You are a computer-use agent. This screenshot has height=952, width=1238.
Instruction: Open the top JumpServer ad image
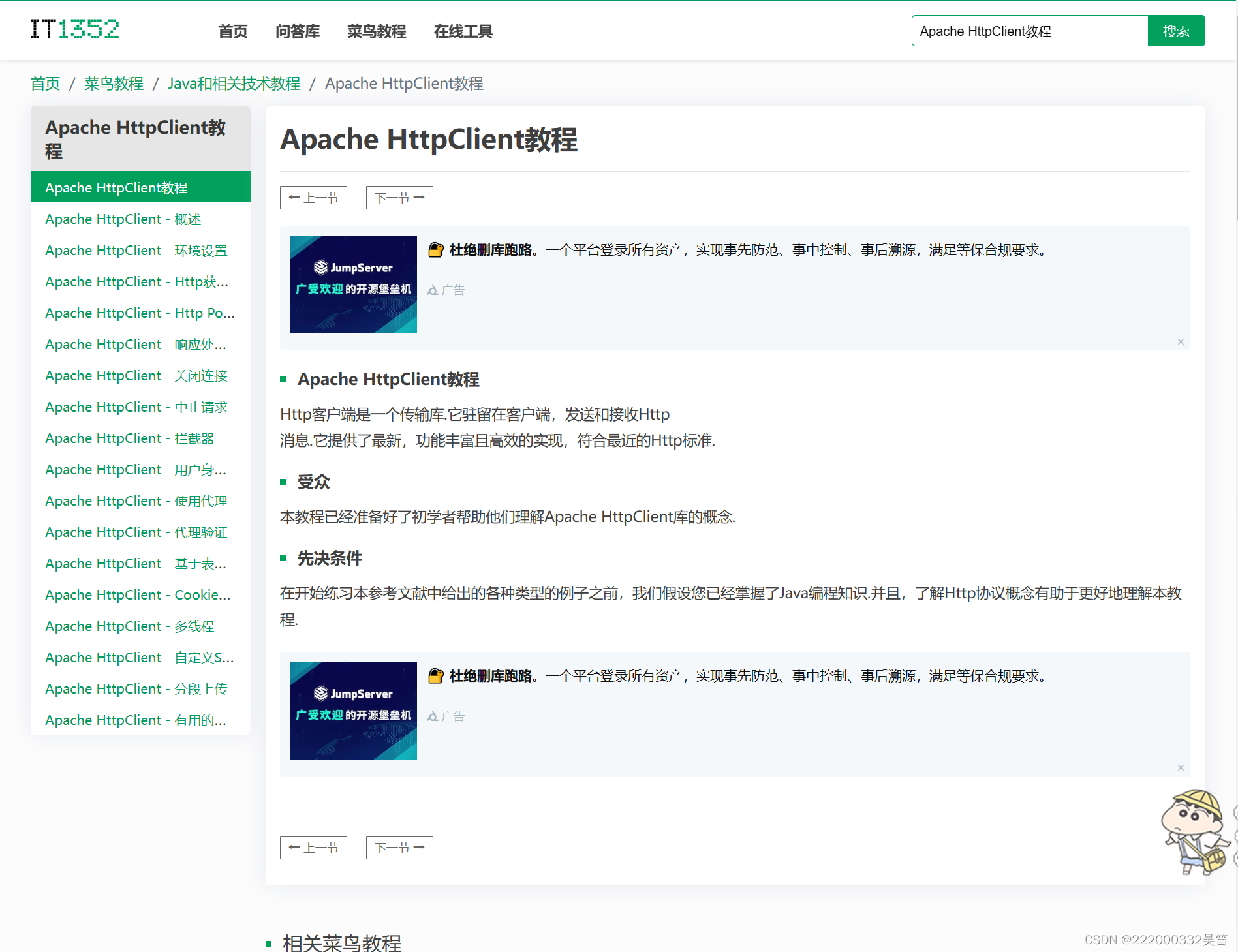click(x=353, y=284)
